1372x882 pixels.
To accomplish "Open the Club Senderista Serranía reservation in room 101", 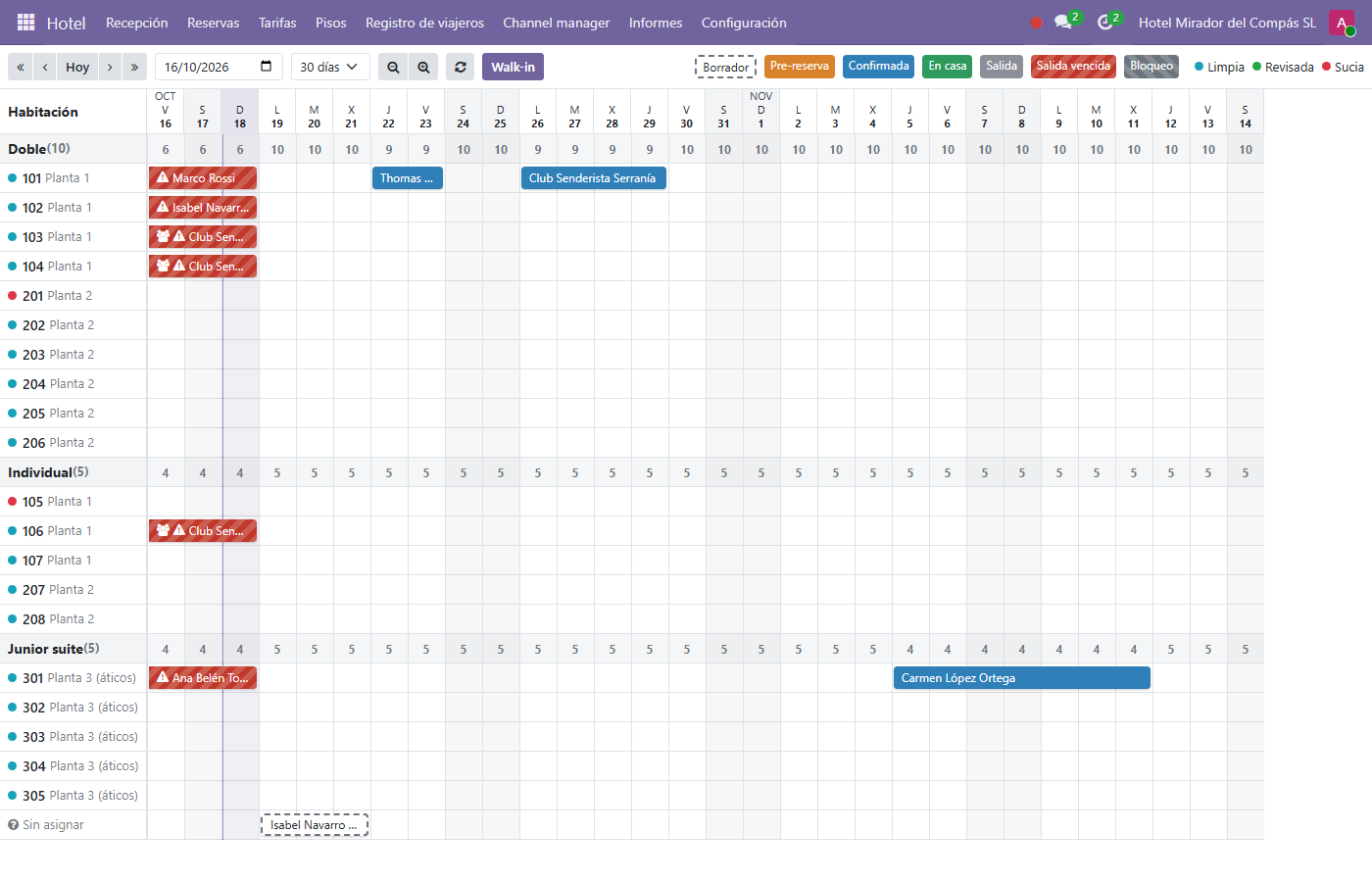I will [594, 178].
